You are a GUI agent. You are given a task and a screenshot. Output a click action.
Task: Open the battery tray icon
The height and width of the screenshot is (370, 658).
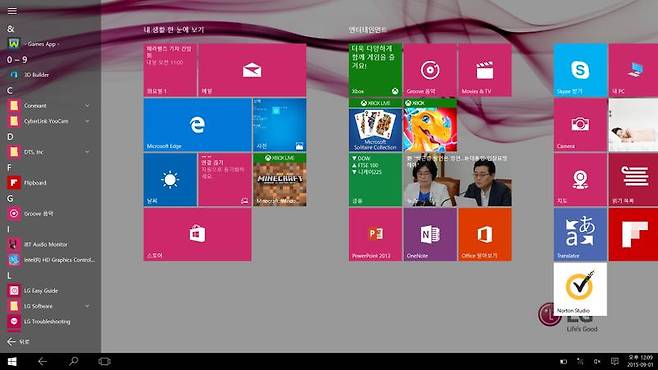click(563, 361)
